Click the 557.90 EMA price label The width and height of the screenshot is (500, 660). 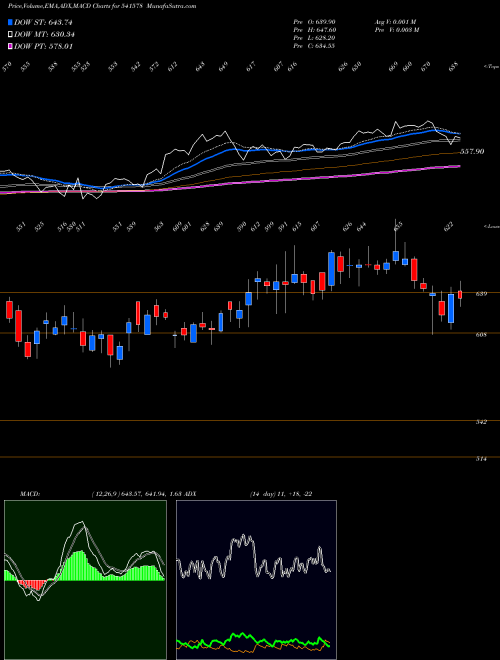pyautogui.click(x=472, y=152)
